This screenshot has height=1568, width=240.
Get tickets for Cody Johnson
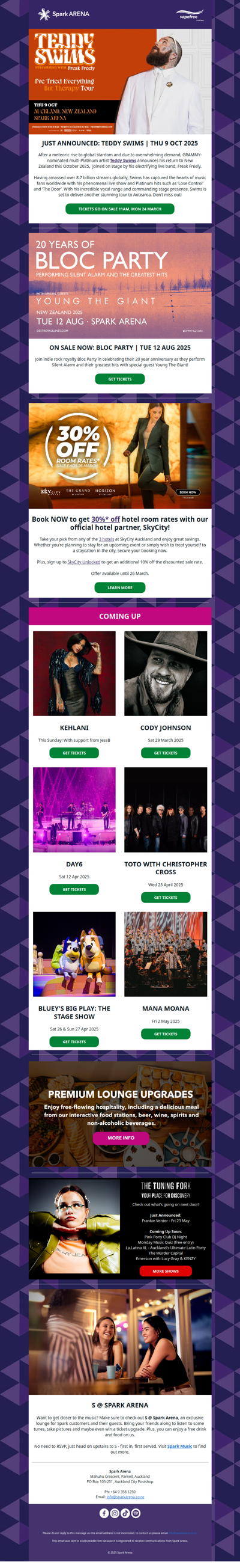click(x=166, y=753)
